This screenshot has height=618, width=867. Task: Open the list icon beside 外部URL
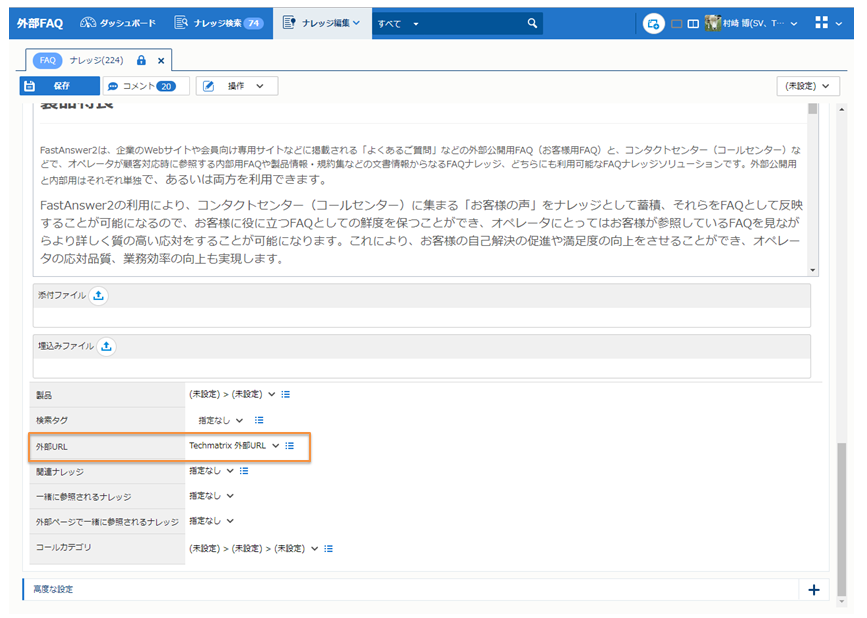(290, 445)
